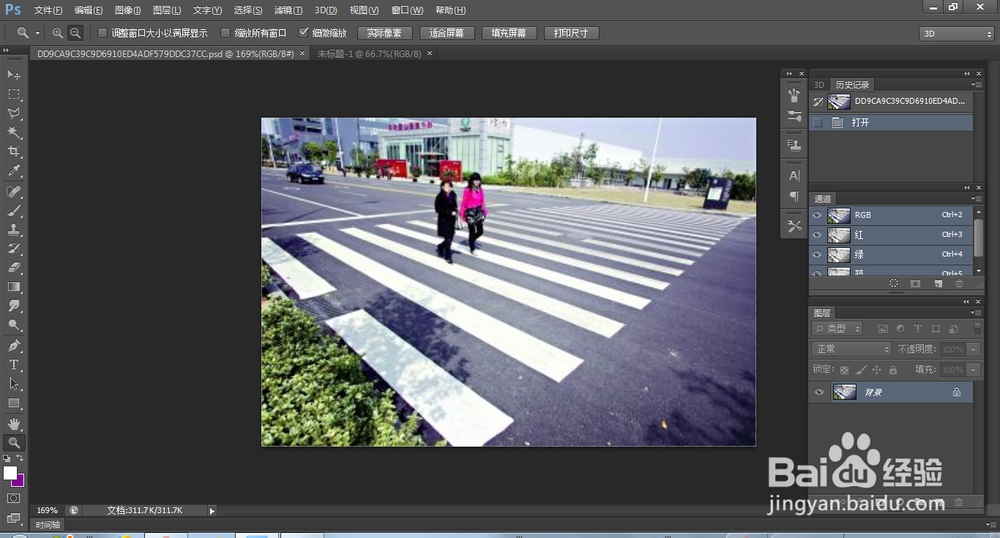Open the zoom tool preset picker arrow
This screenshot has width=1000, height=538.
tap(37, 33)
